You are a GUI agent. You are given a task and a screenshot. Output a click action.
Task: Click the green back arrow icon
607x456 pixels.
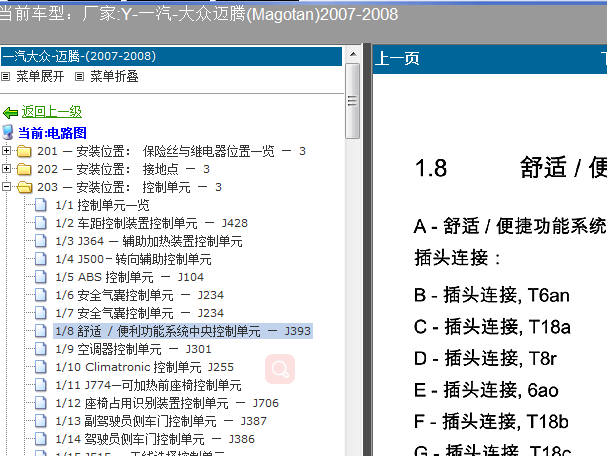point(10,113)
